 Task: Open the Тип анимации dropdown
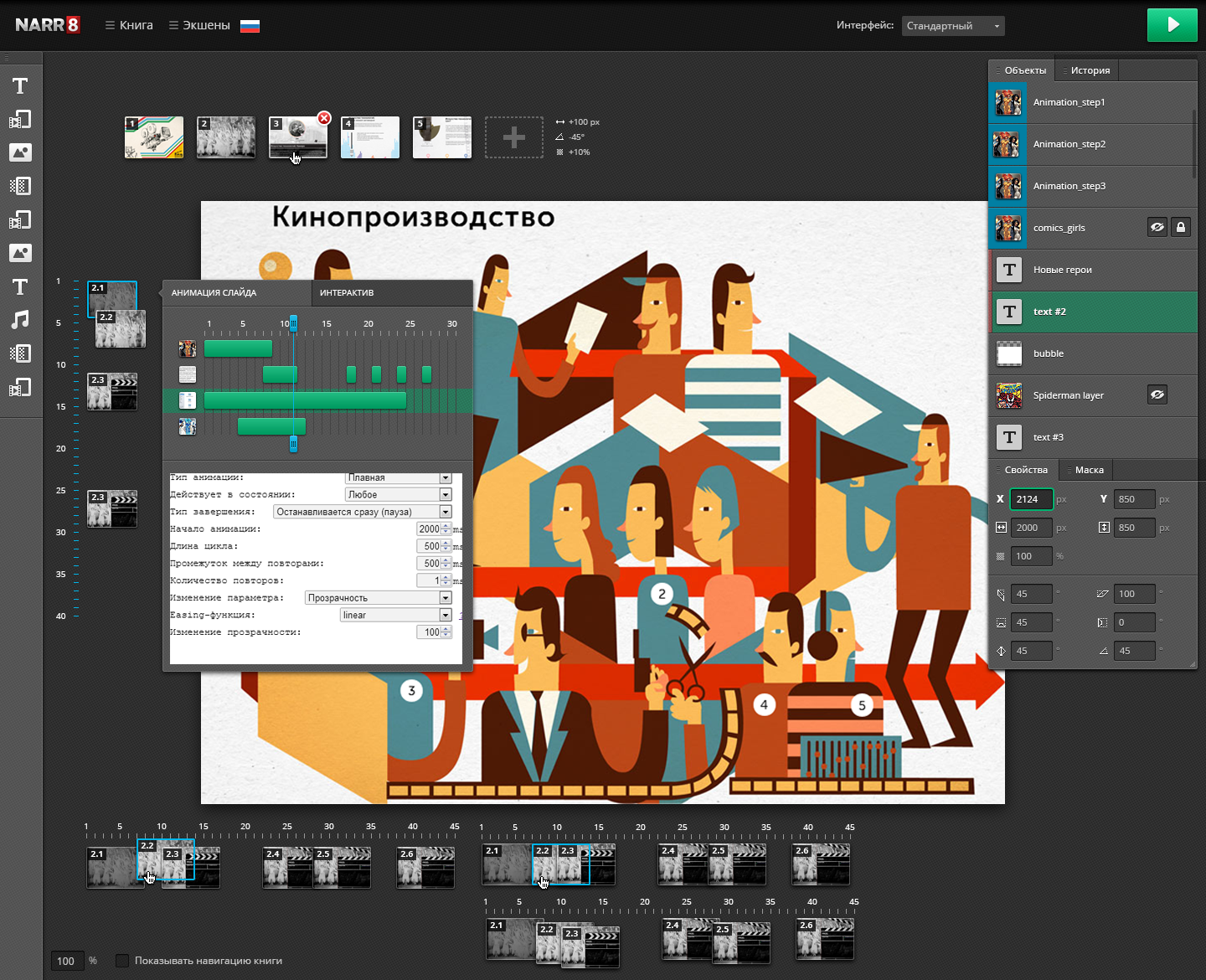click(399, 477)
